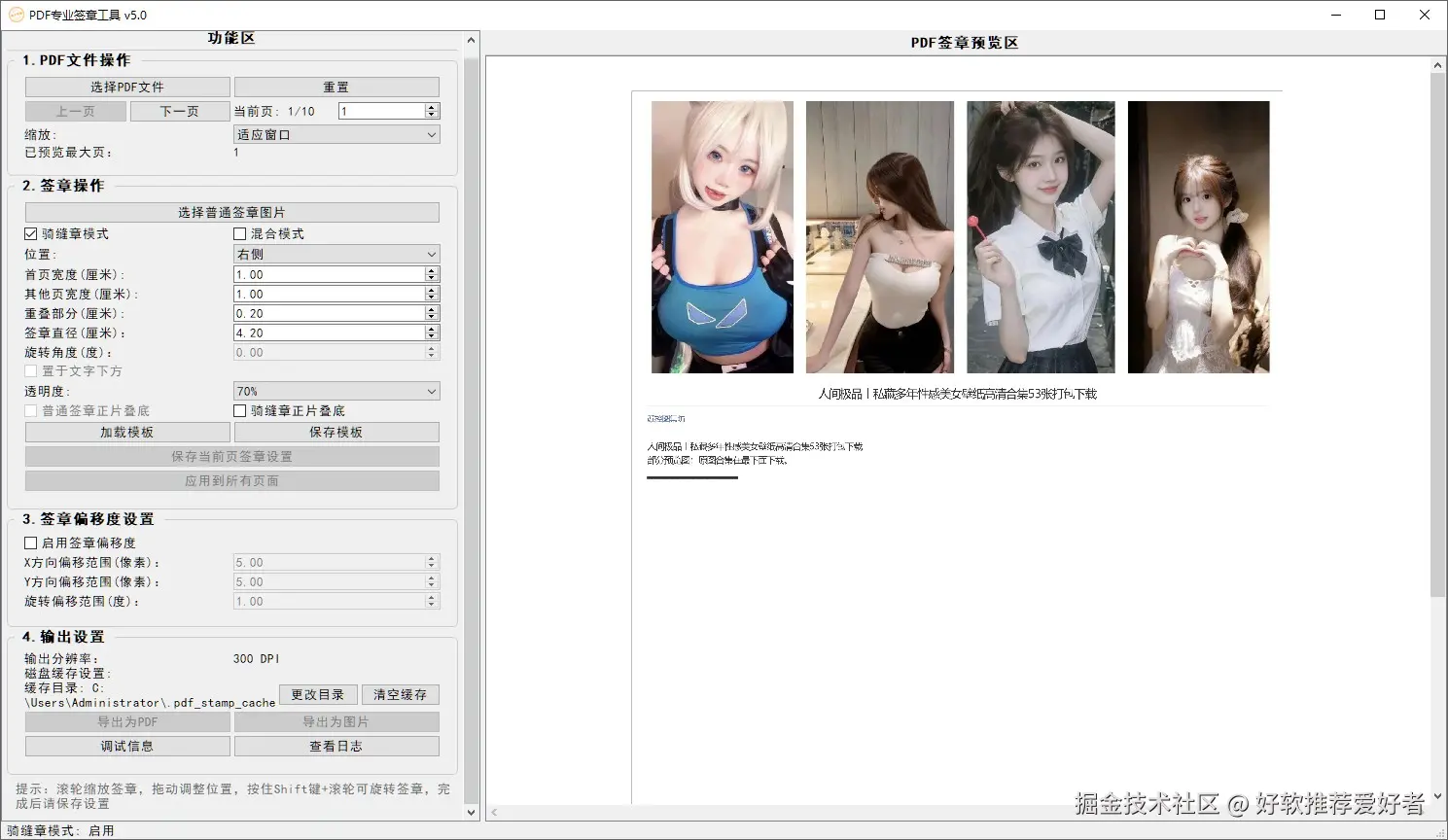Viewport: 1448px width, 840px height.
Task: Open the 透明度 dropdown showing 70%
Action: 336,392
